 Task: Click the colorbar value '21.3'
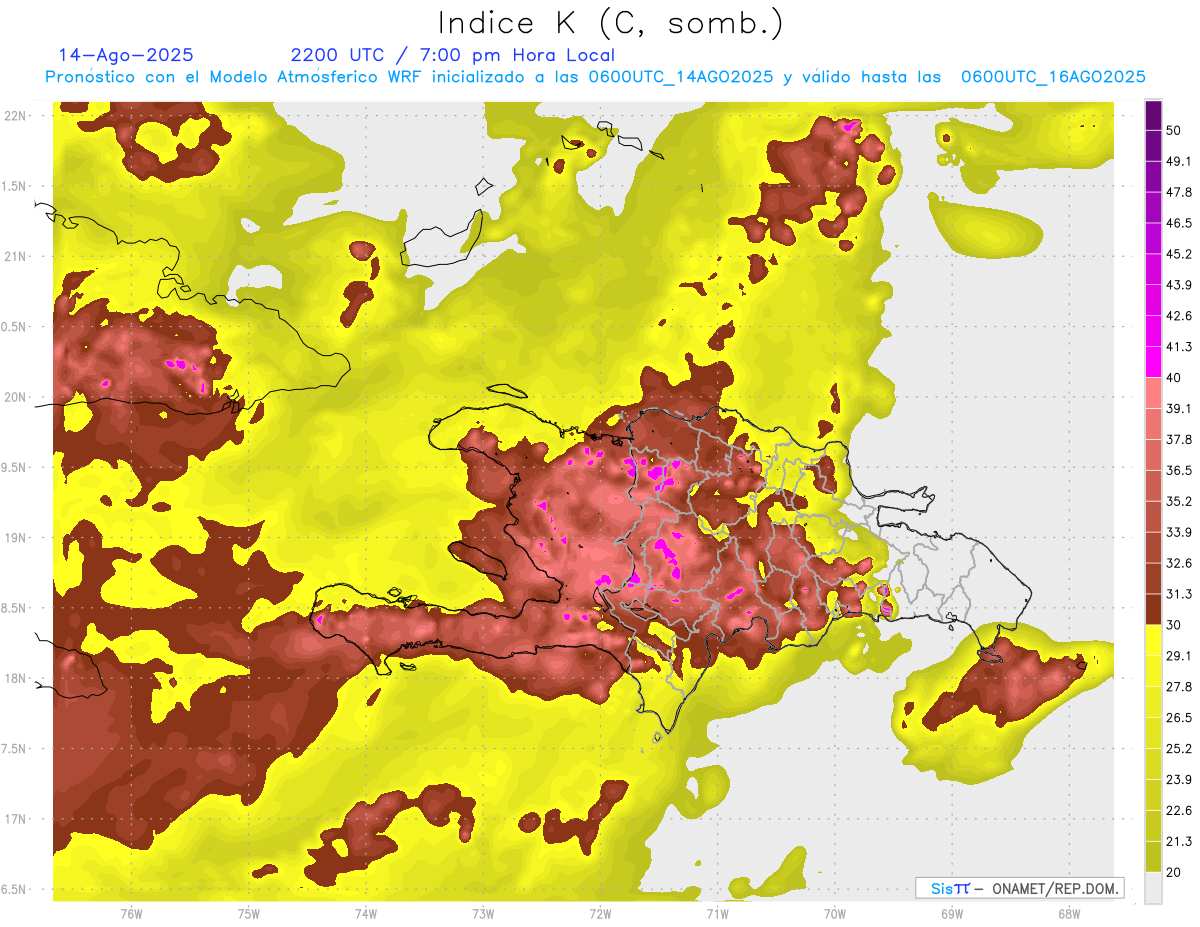1179,842
